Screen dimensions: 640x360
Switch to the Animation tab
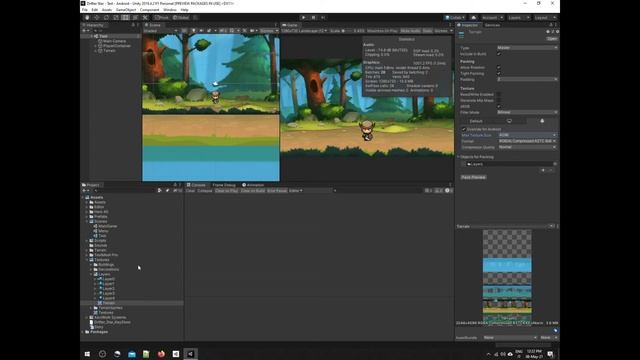pyautogui.click(x=253, y=185)
